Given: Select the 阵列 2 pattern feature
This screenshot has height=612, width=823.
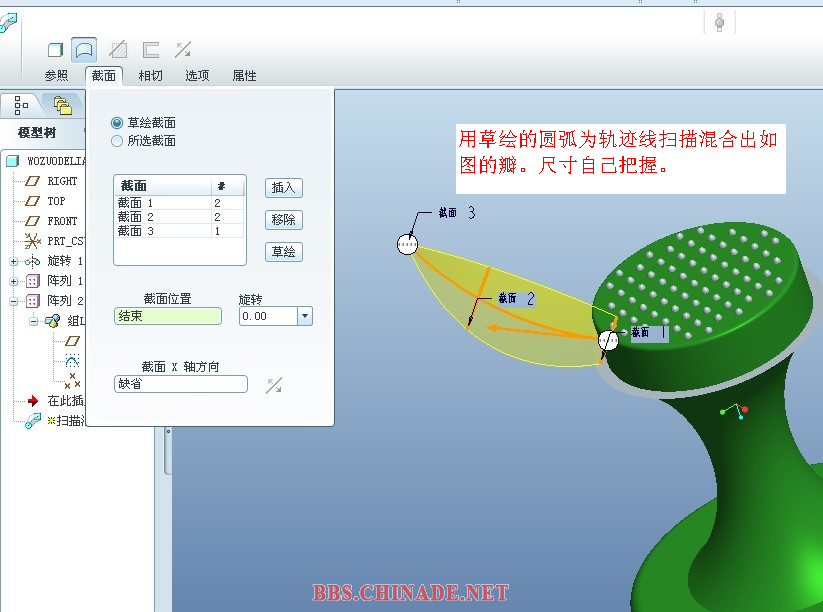Looking at the screenshot, I should pyautogui.click(x=55, y=301).
